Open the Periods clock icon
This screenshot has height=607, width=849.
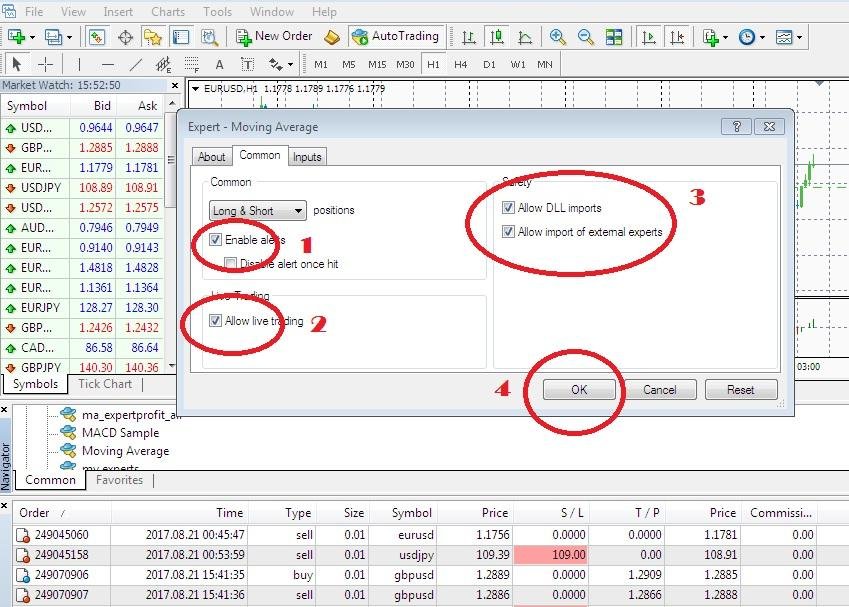(747, 37)
